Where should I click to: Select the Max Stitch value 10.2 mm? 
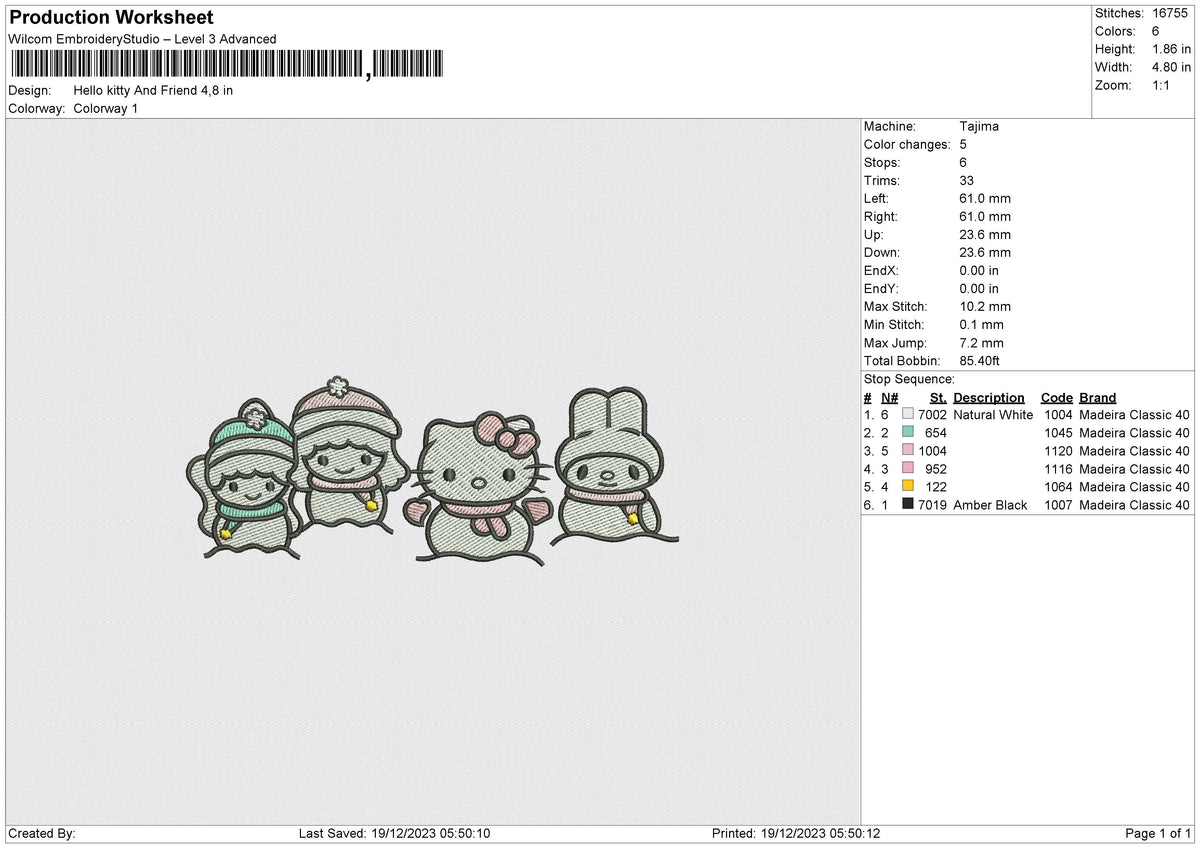pyautogui.click(x=985, y=307)
